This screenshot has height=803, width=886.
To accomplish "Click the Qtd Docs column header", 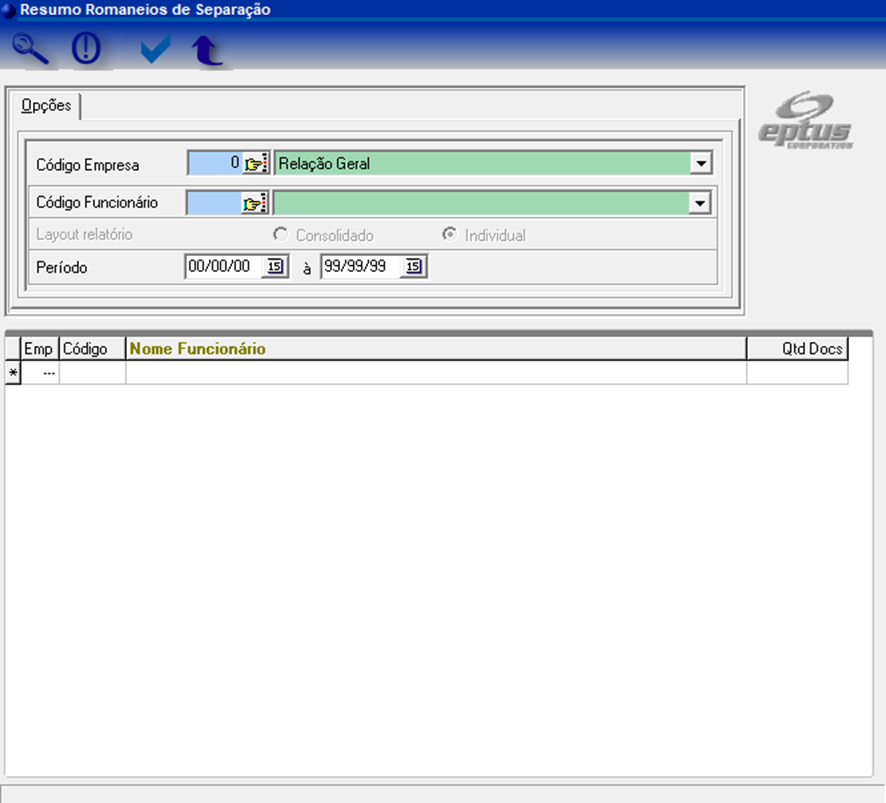I will [x=797, y=349].
